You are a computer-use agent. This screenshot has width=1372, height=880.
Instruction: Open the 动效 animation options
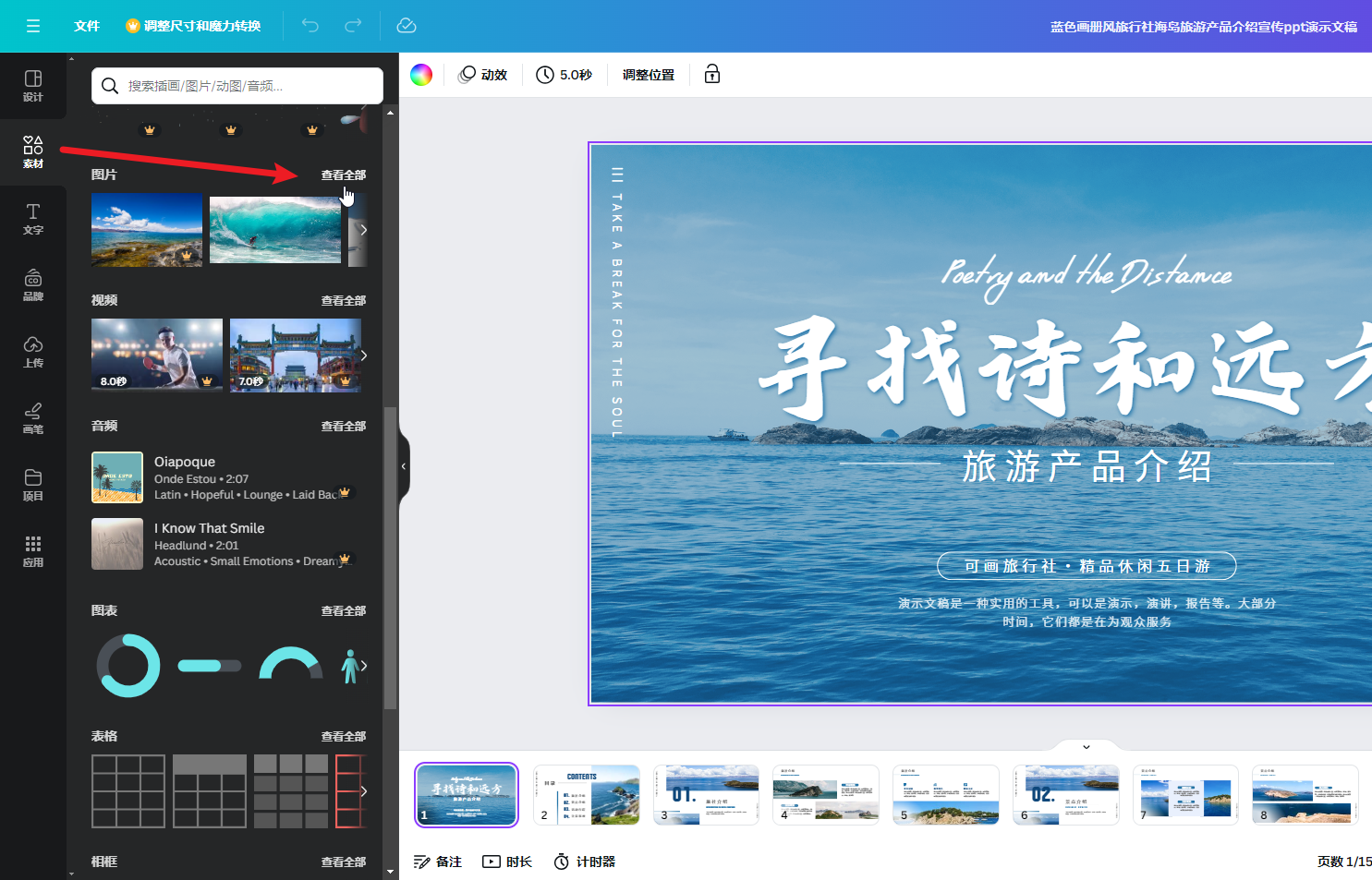pyautogui.click(x=483, y=75)
